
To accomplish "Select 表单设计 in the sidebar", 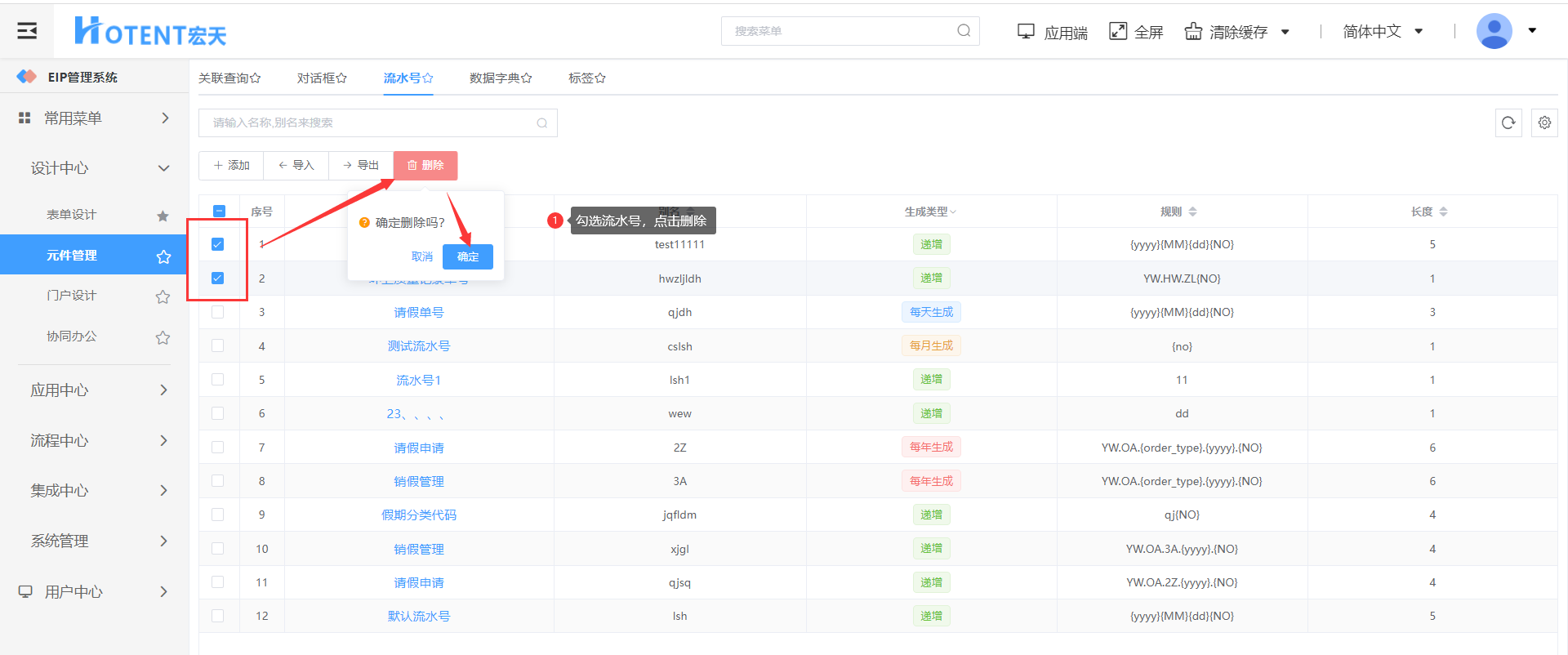I will point(72,215).
